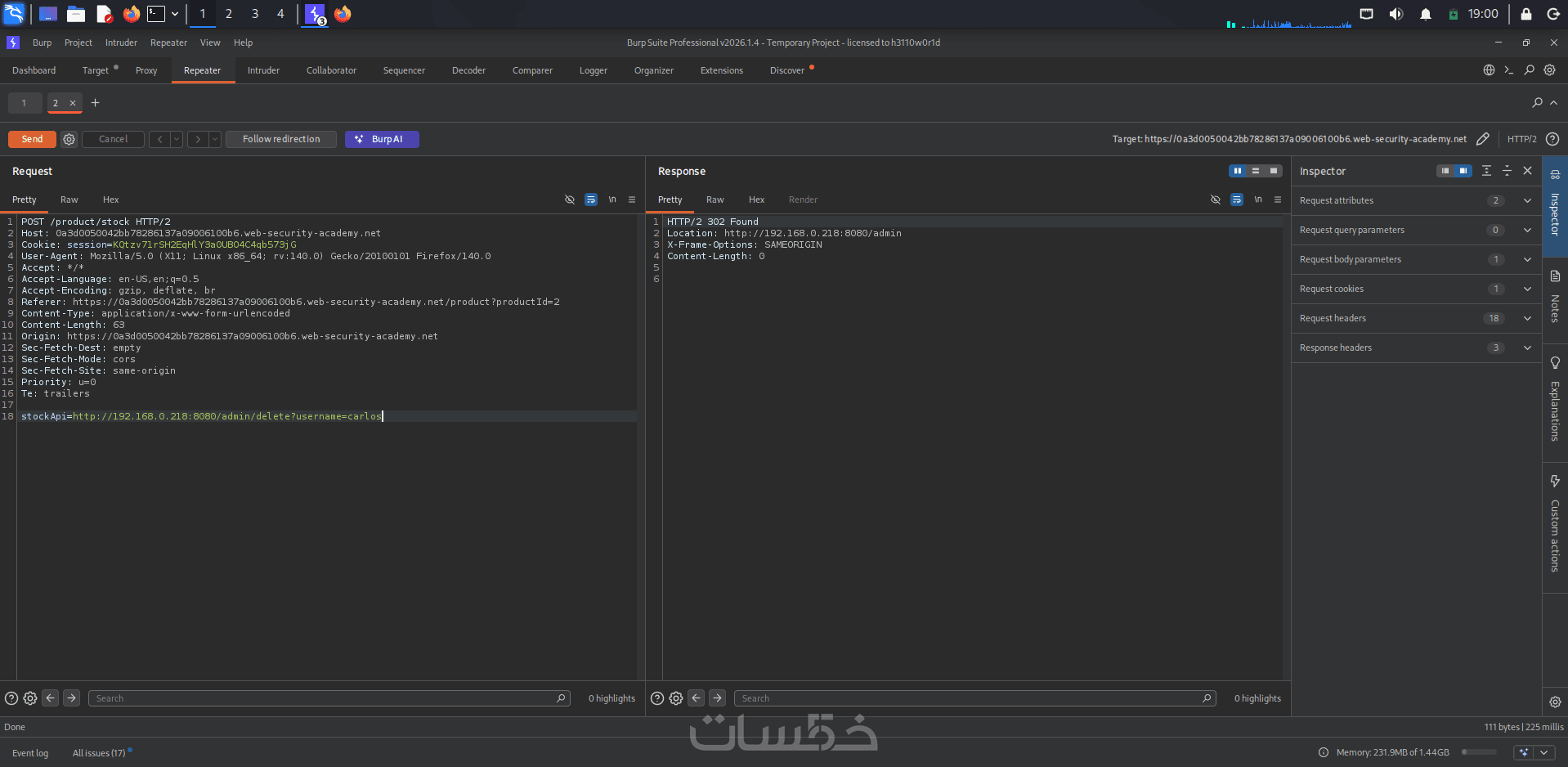Open Burp AI button

pos(382,139)
